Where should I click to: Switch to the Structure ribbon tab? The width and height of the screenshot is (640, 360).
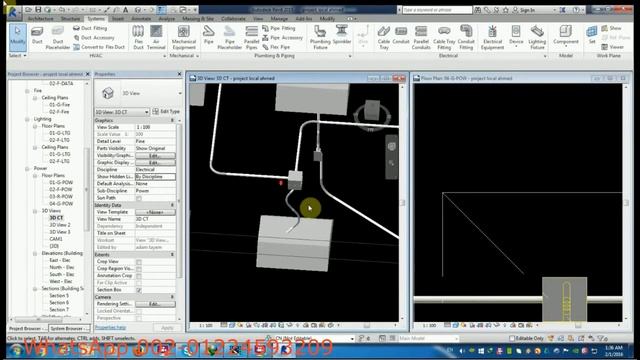click(70, 19)
